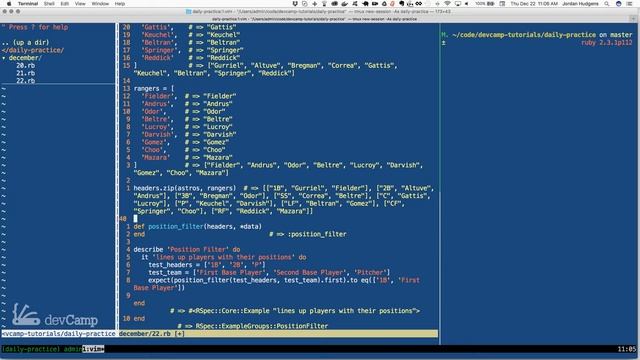Select the </daily-practice/ root entry

33,50
